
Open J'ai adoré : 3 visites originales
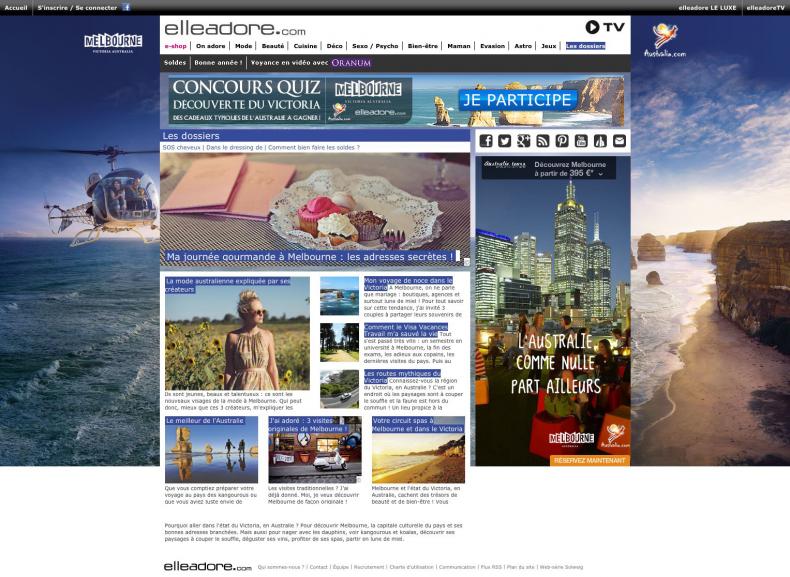[308, 424]
